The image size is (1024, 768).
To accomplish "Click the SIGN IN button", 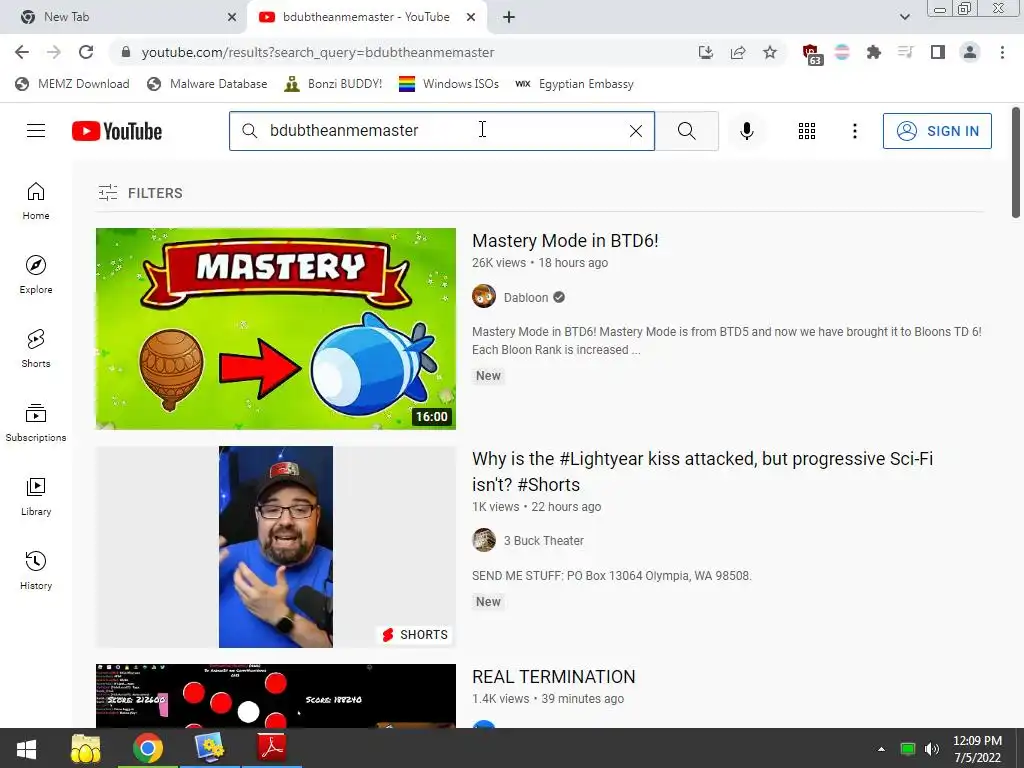I will (x=937, y=131).
